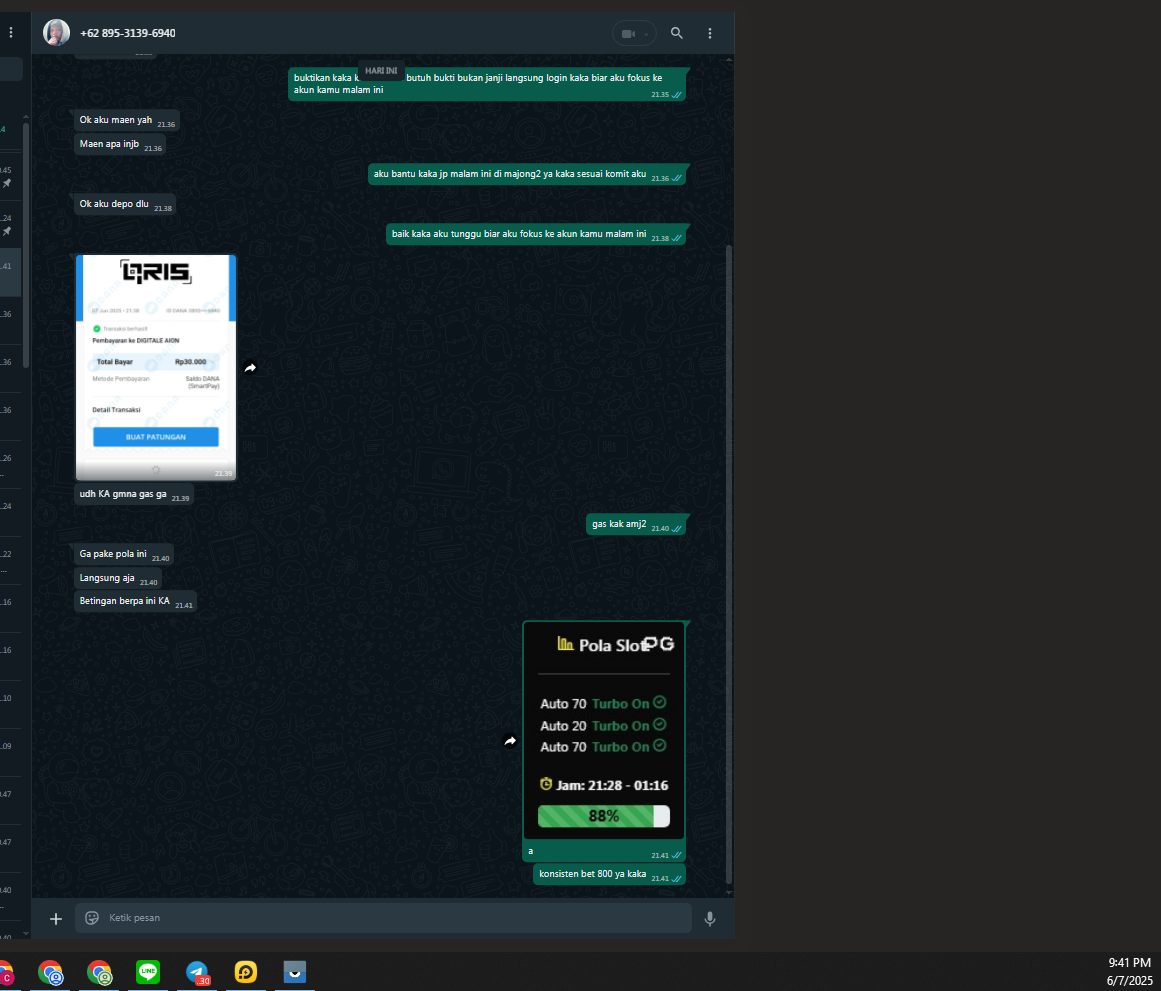Image resolution: width=1161 pixels, height=991 pixels.
Task: Open the yellow chat app taskbar icon
Action: [x=246, y=972]
